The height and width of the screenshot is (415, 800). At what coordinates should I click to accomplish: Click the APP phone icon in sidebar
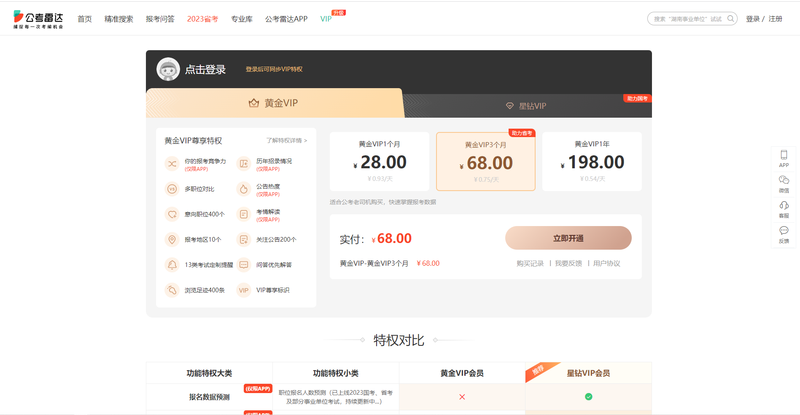pyautogui.click(x=784, y=155)
